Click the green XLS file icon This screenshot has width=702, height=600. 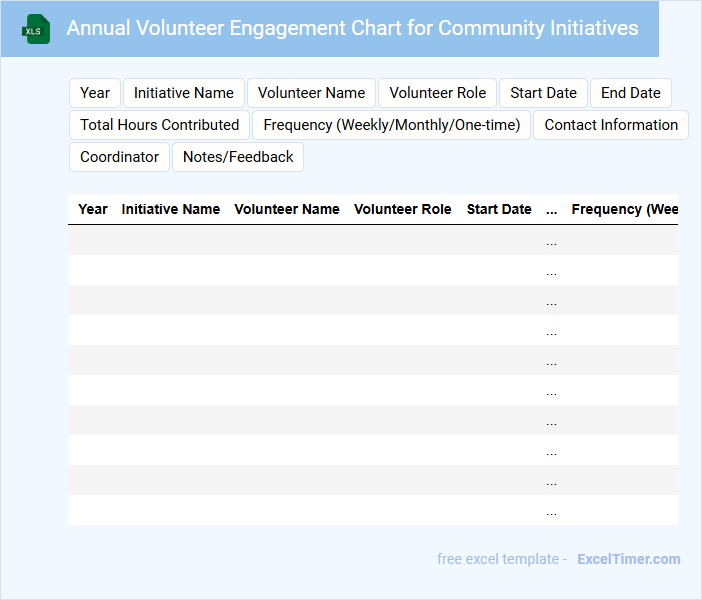click(37, 29)
